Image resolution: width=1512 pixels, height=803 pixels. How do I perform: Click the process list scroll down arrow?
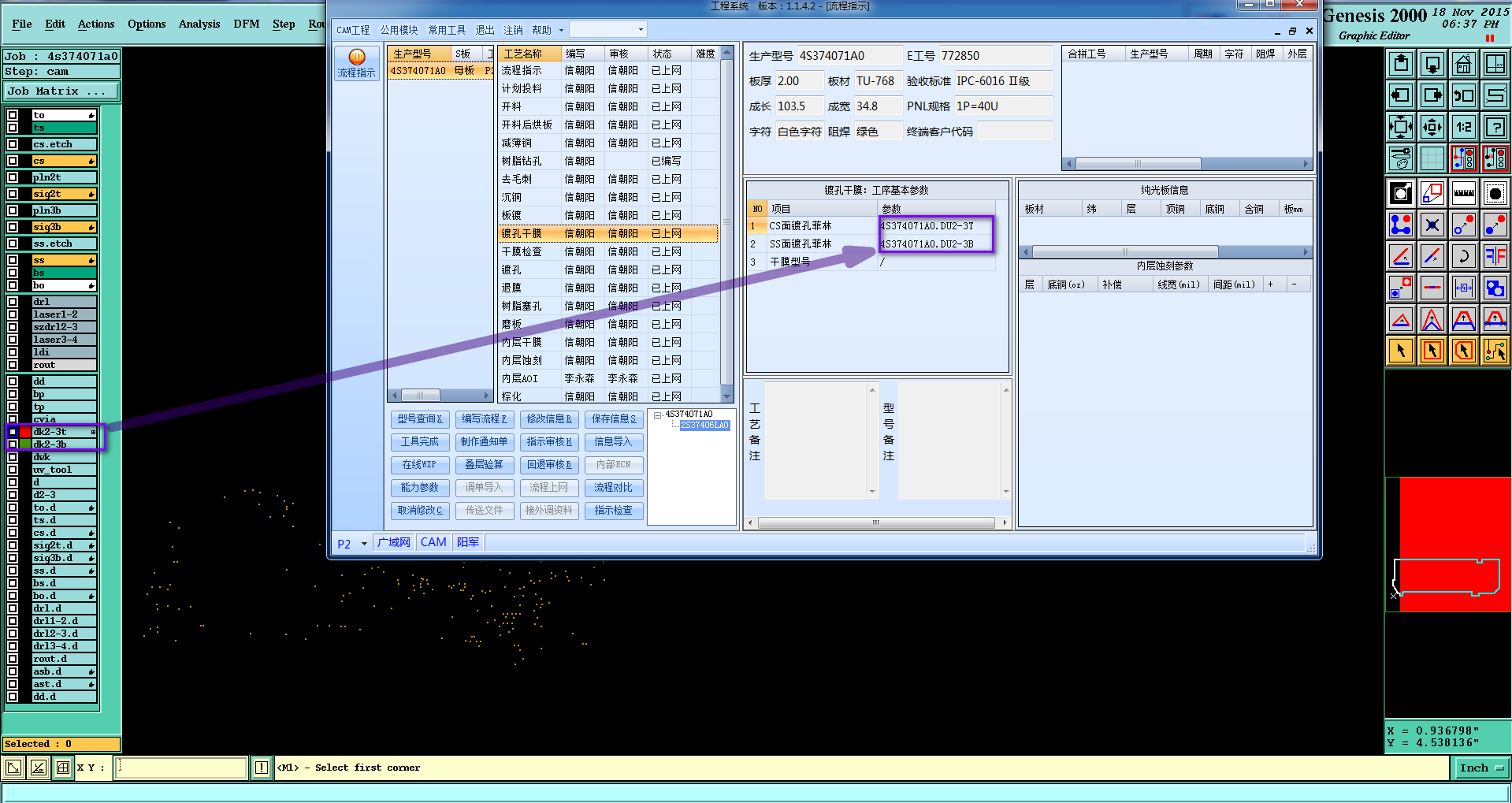click(x=726, y=397)
